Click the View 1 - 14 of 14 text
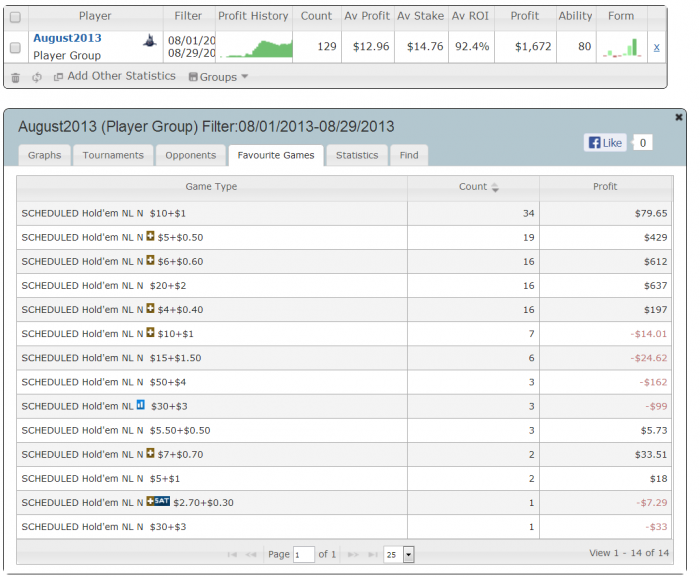This screenshot has width=700, height=577. click(629, 553)
